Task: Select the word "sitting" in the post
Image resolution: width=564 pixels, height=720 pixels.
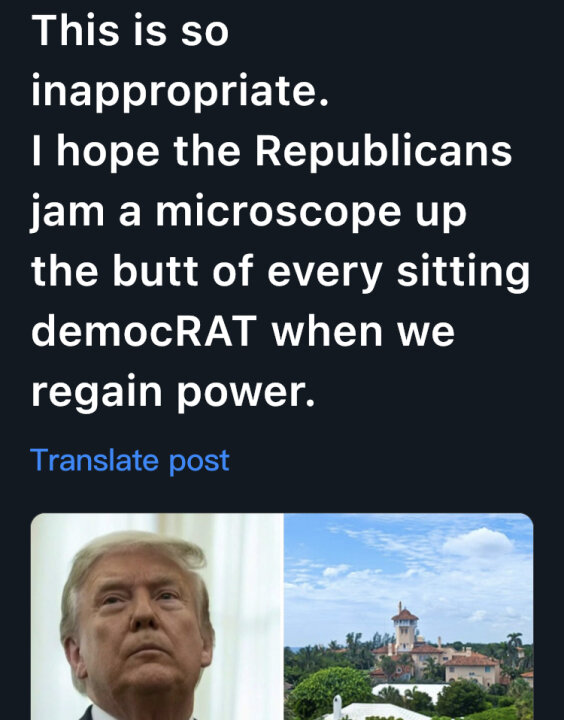Action: pyautogui.click(x=463, y=272)
